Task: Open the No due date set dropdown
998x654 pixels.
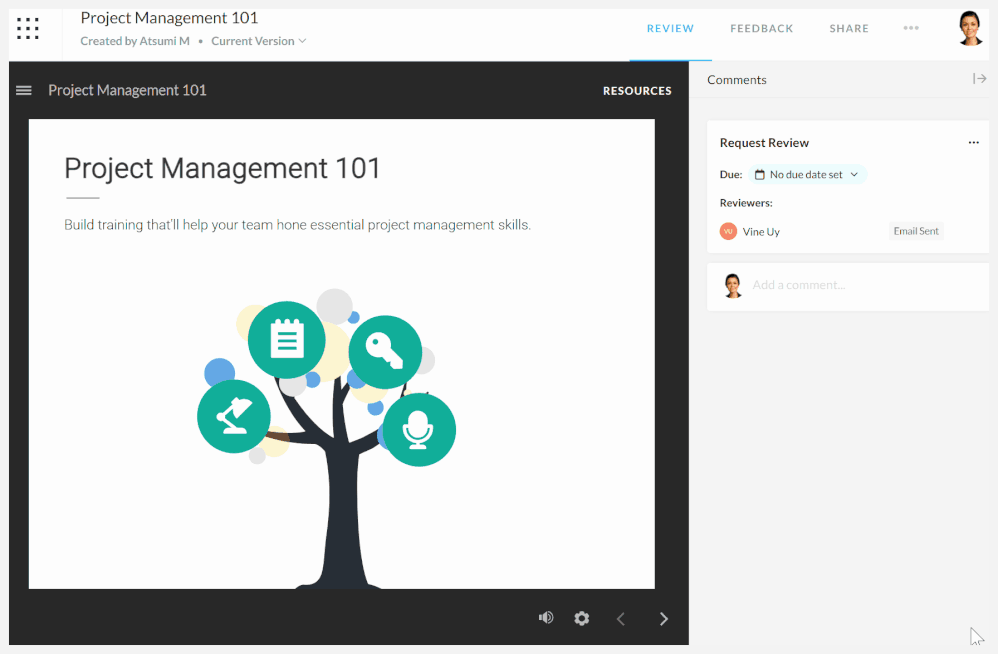Action: click(x=807, y=174)
